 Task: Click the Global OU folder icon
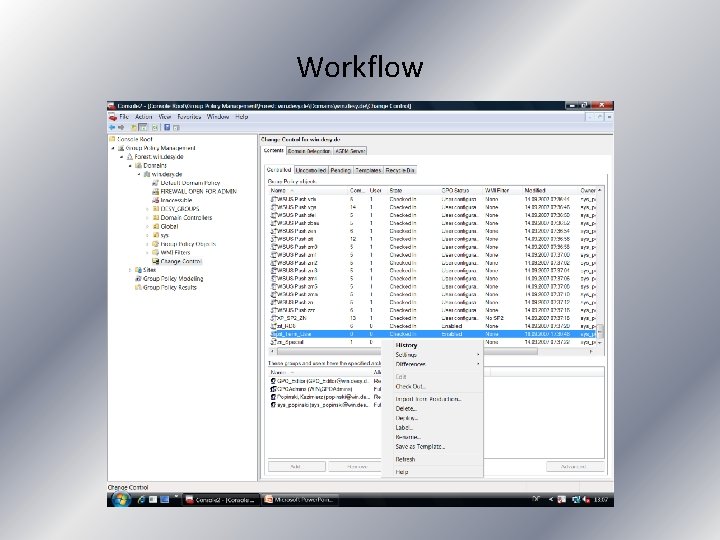[156, 226]
